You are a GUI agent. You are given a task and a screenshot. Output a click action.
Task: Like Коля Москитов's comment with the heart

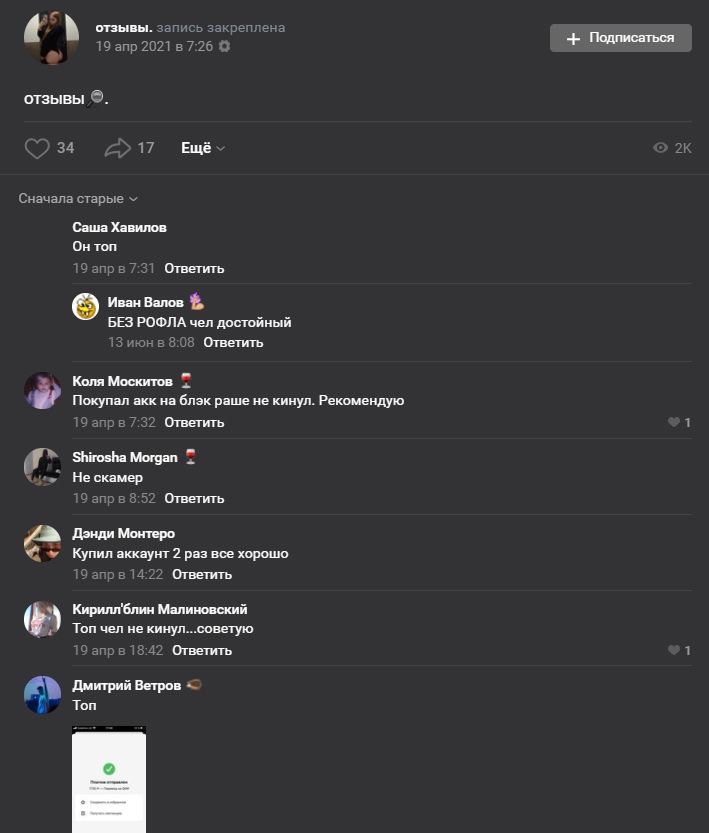point(674,422)
